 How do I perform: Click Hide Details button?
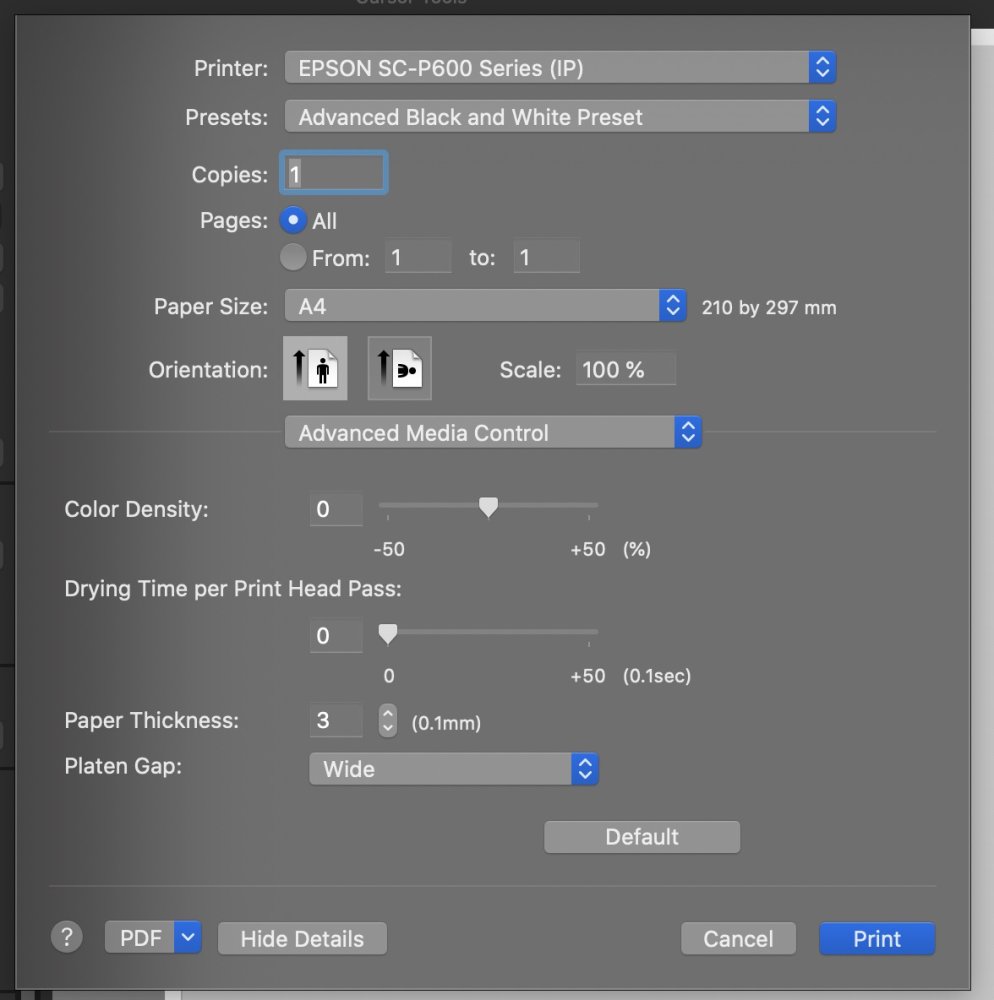click(x=302, y=939)
